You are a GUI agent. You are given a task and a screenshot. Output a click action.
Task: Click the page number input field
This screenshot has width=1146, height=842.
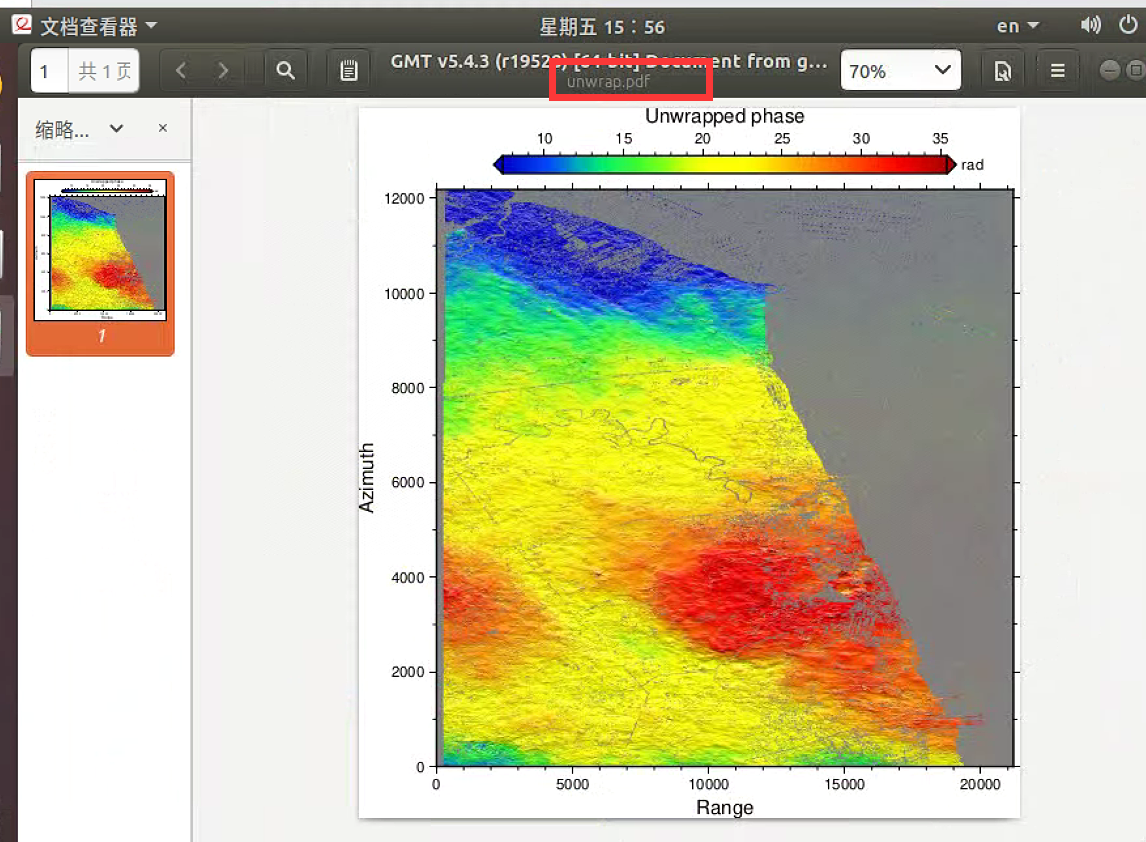click(50, 71)
